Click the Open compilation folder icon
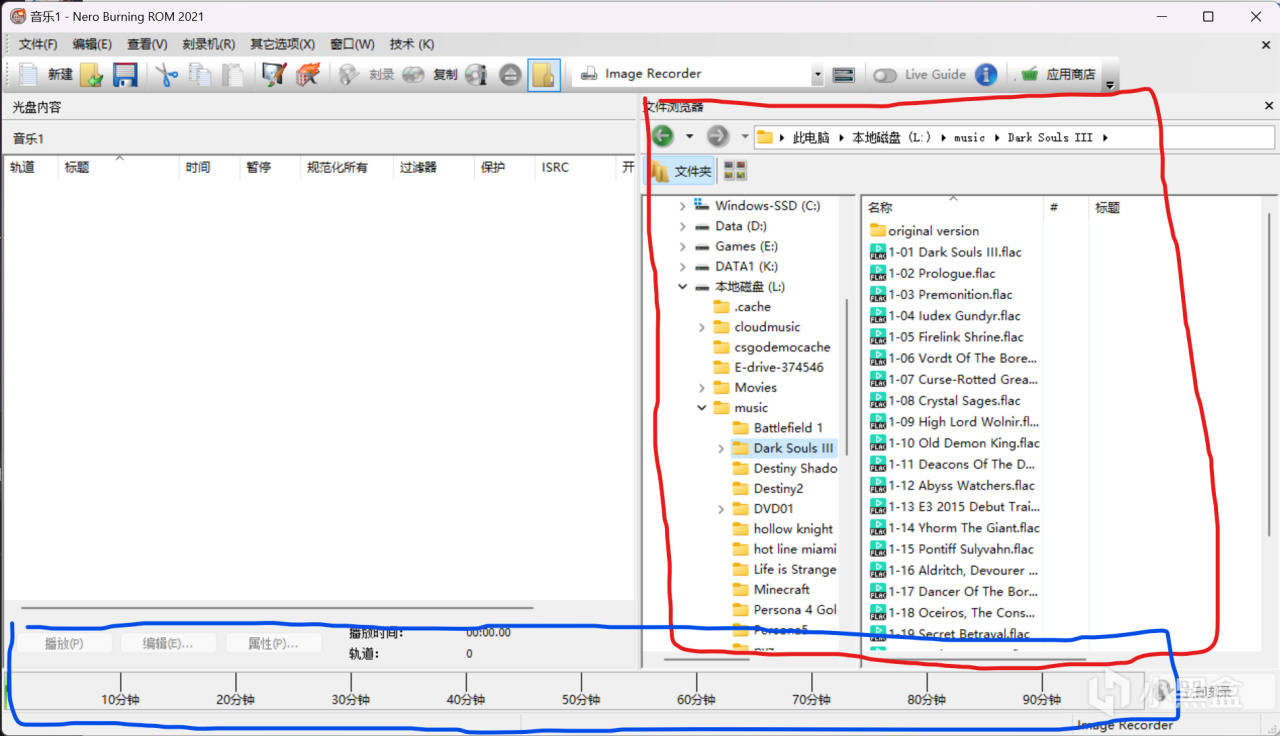 click(91, 74)
